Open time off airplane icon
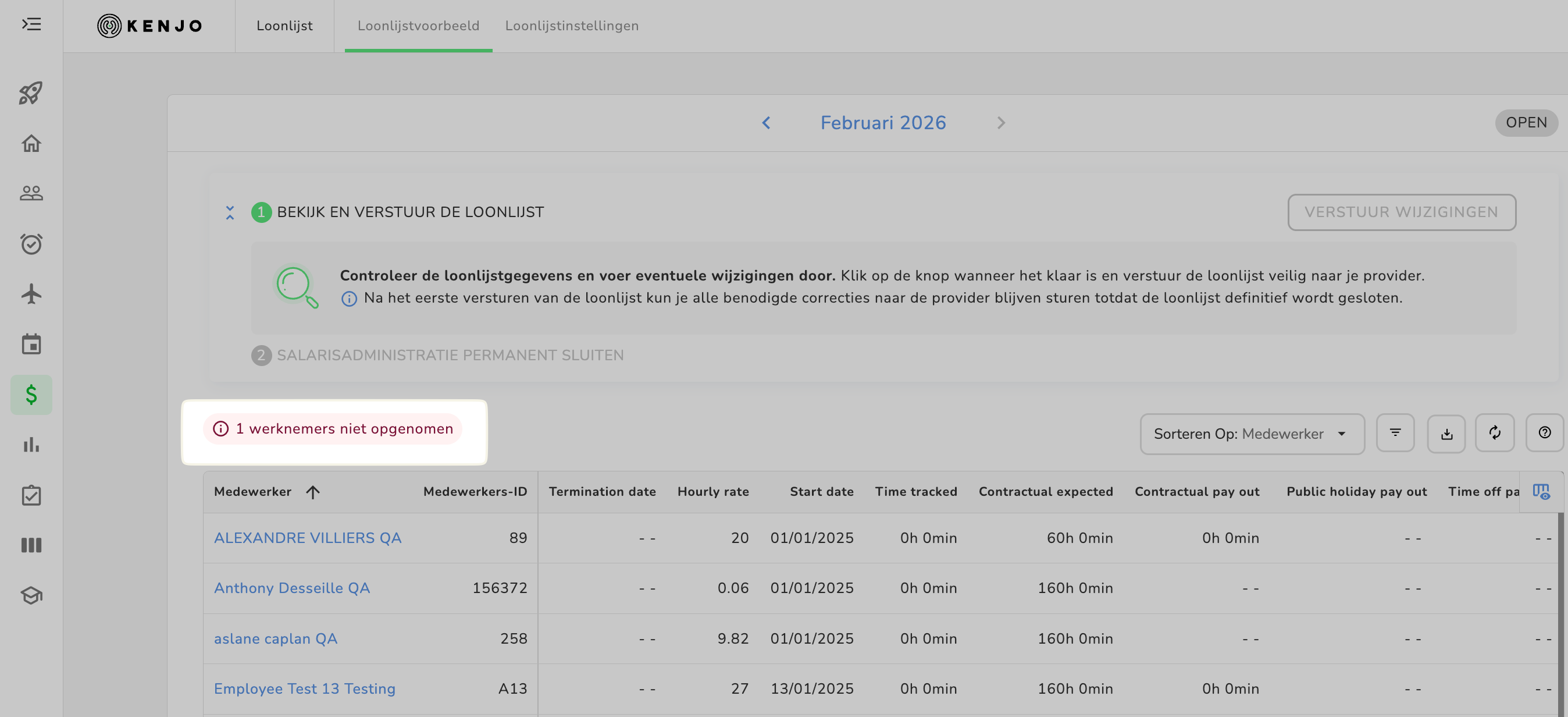Image resolution: width=1568 pixels, height=717 pixels. [x=31, y=294]
